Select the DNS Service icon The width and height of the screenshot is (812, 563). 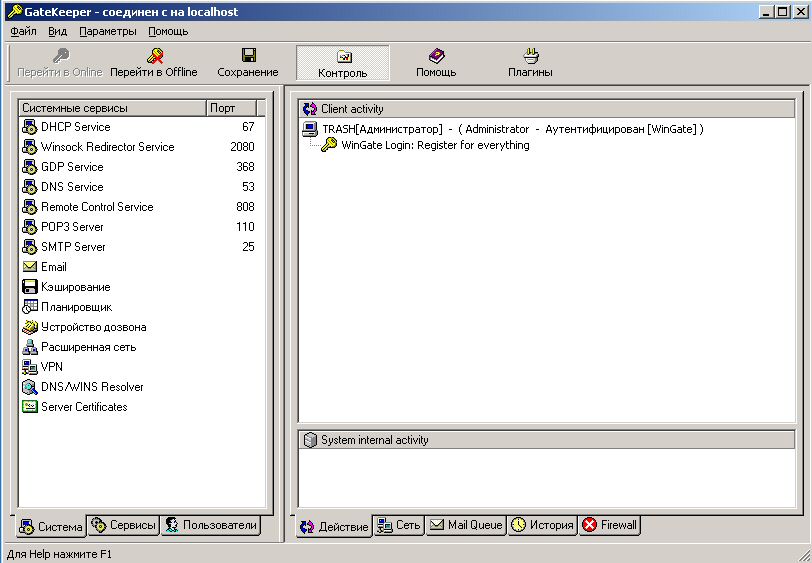coord(30,187)
